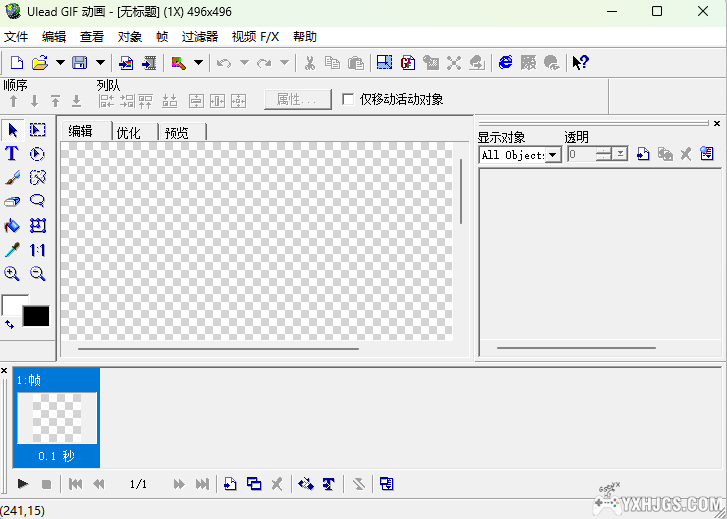Viewport: 727px width, 519px height.
Task: Insert a blank object in object panel
Action: coord(643,154)
